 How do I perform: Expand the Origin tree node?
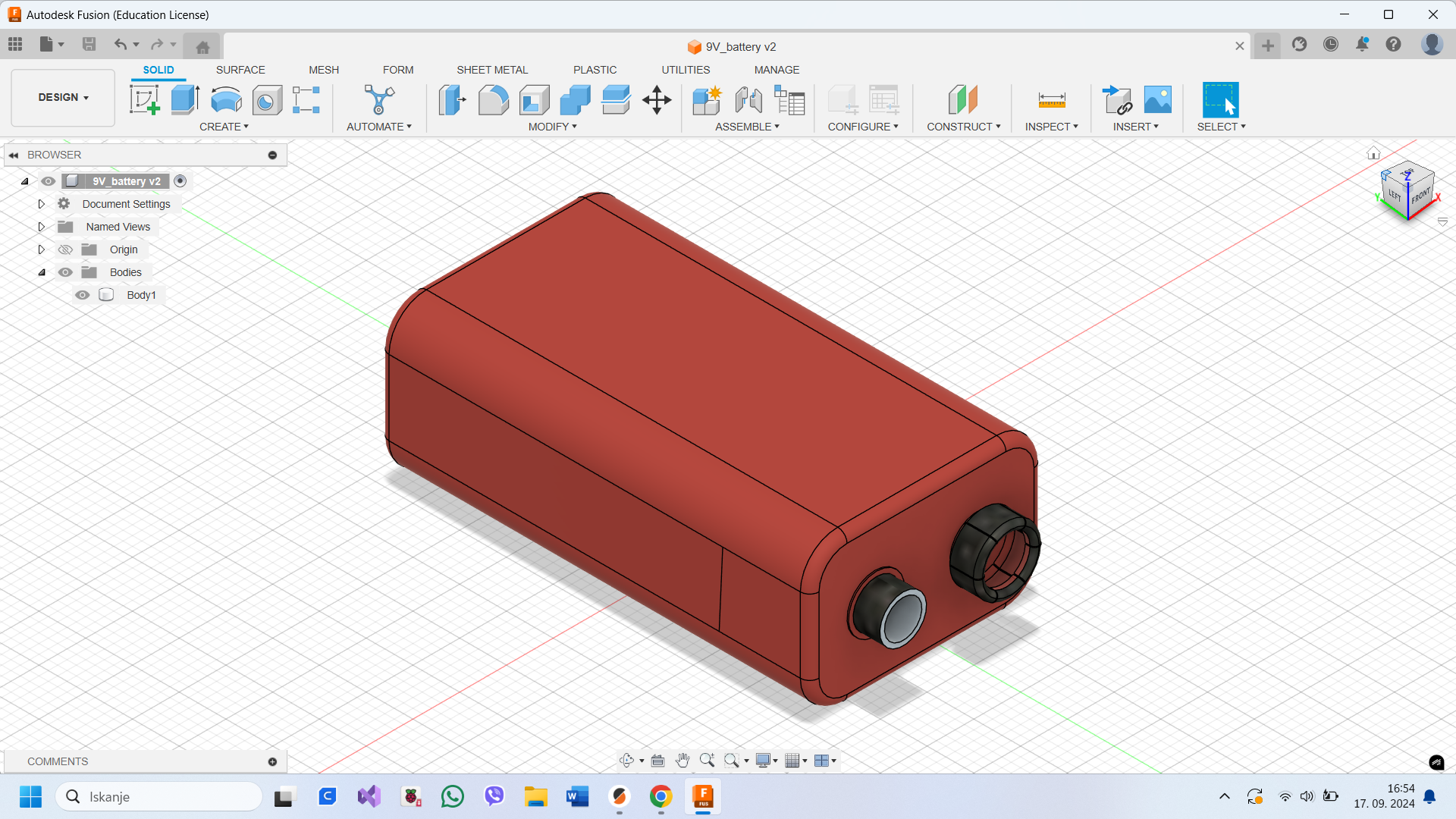tap(42, 249)
